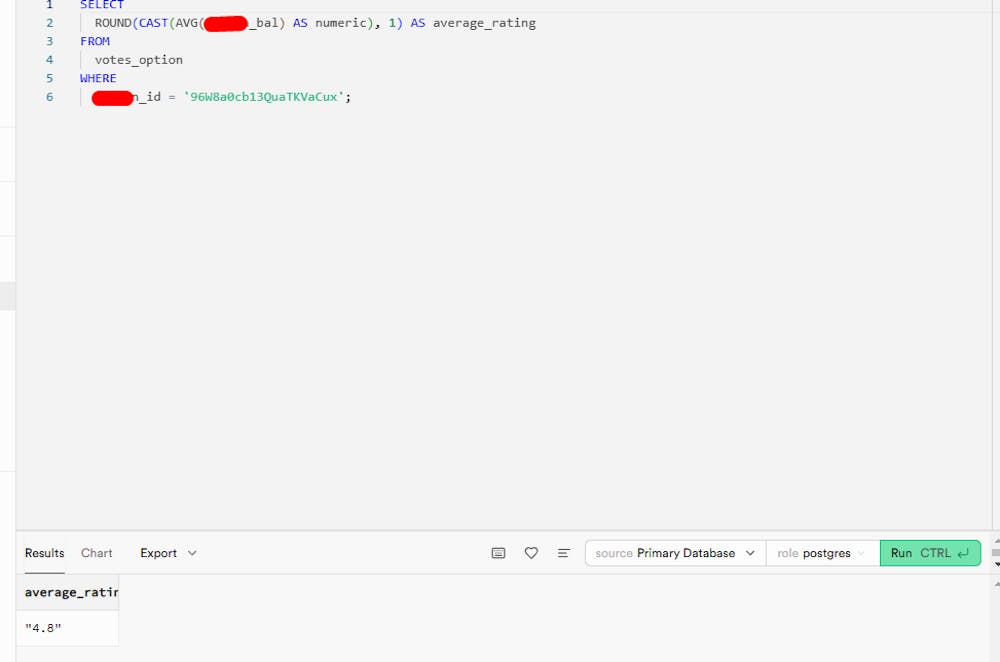Click line number 6 in the gutter
The height and width of the screenshot is (662, 1000).
50,97
